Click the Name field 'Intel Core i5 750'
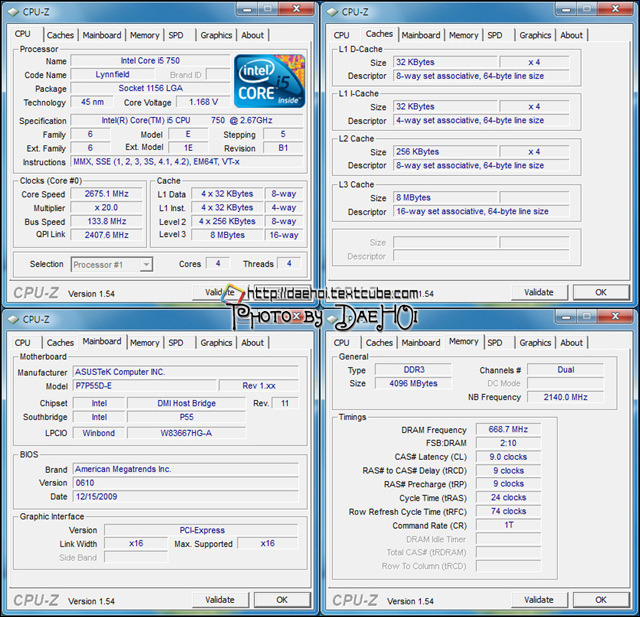This screenshot has width=640, height=617. 150,61
